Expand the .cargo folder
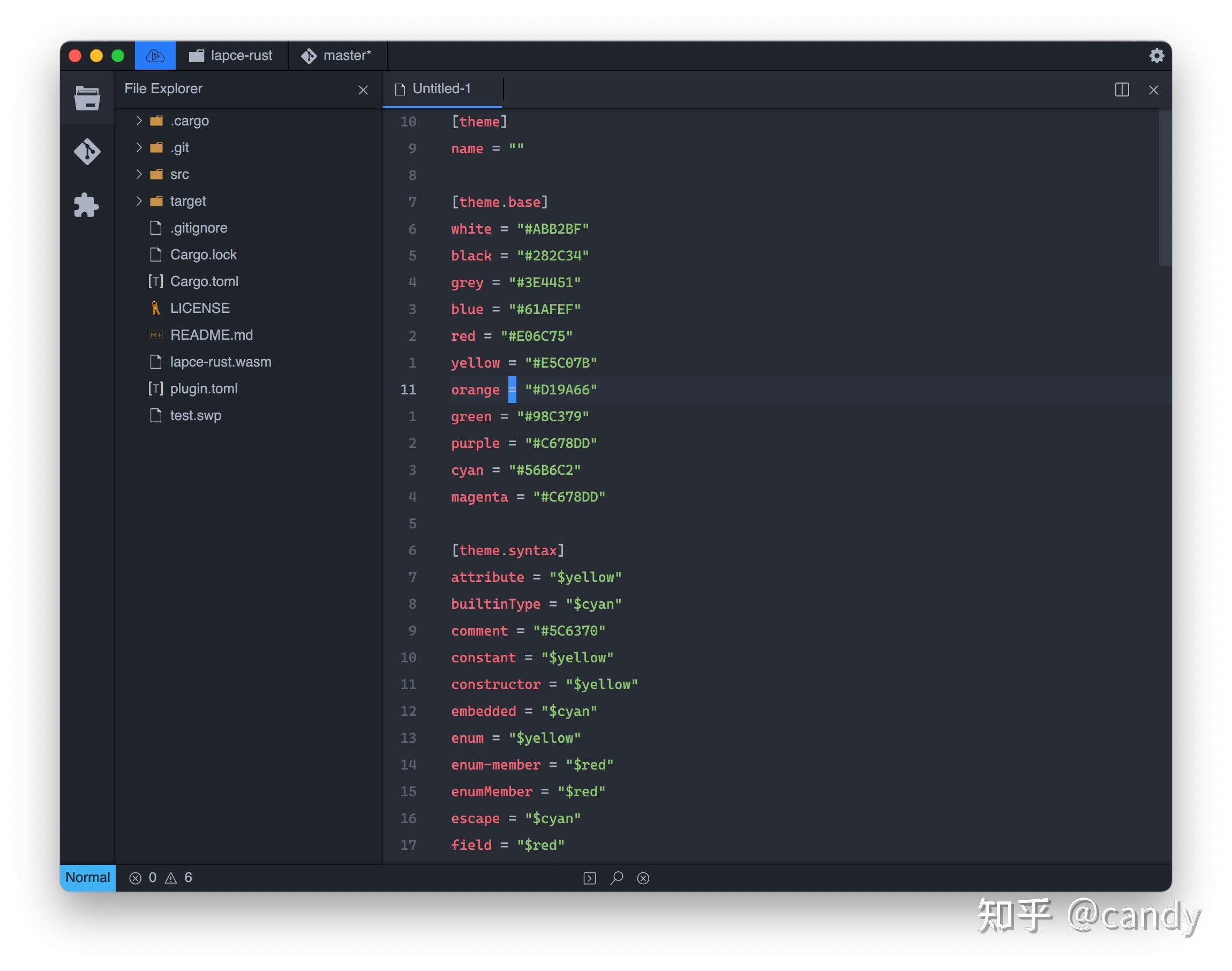The width and height of the screenshot is (1232, 971). tap(139, 121)
